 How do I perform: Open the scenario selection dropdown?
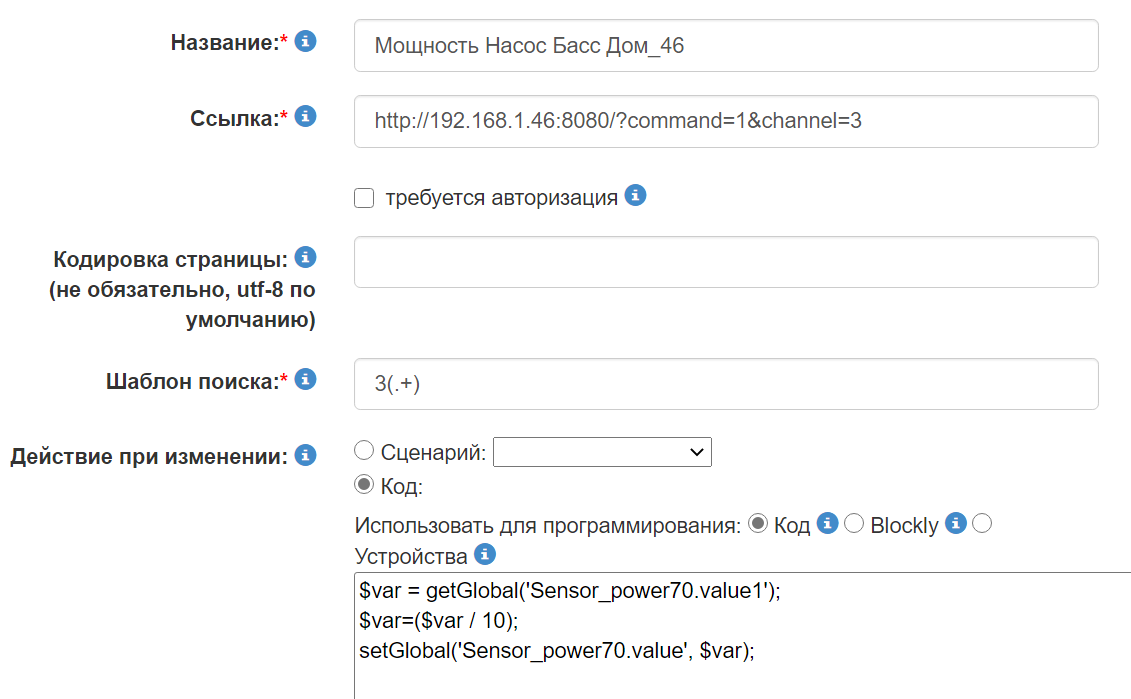(602, 451)
